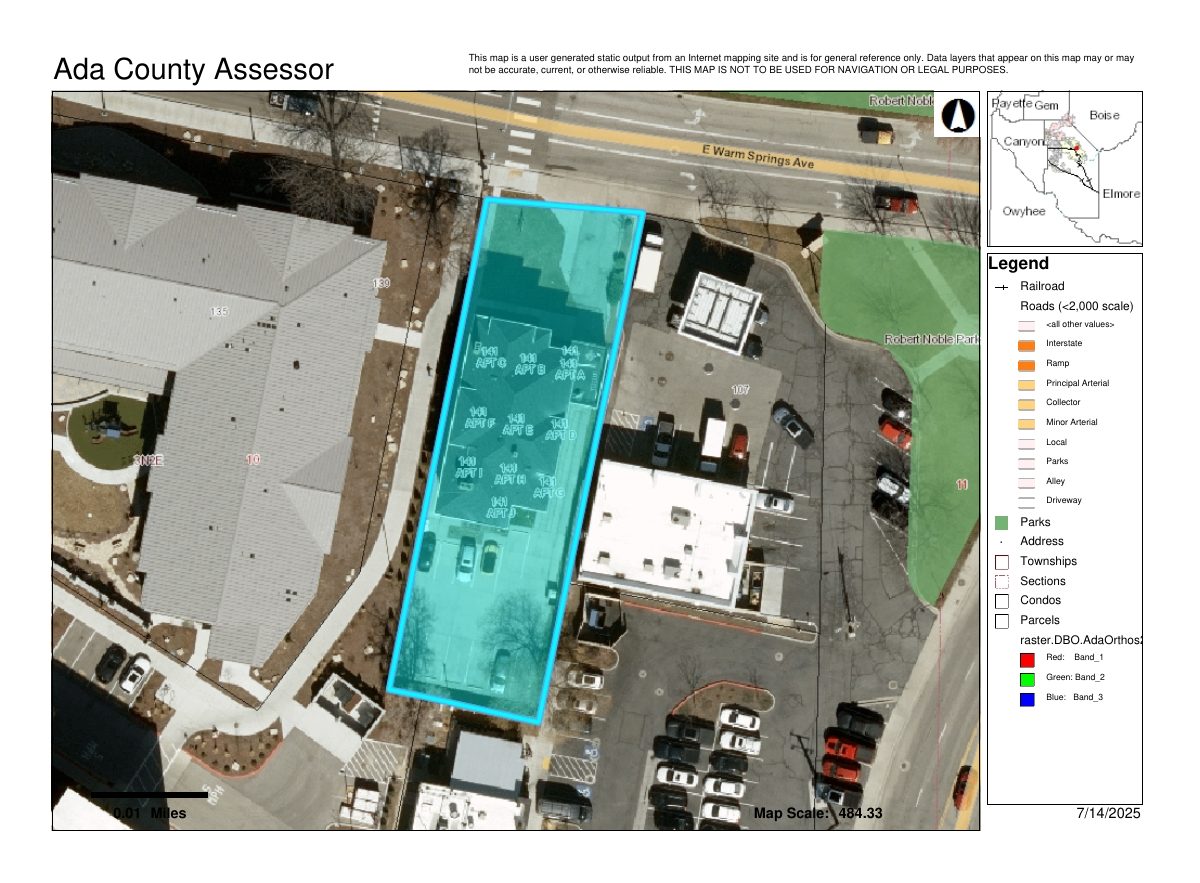Click the Local road legend symbol
1200x883 pixels.
click(x=1026, y=443)
